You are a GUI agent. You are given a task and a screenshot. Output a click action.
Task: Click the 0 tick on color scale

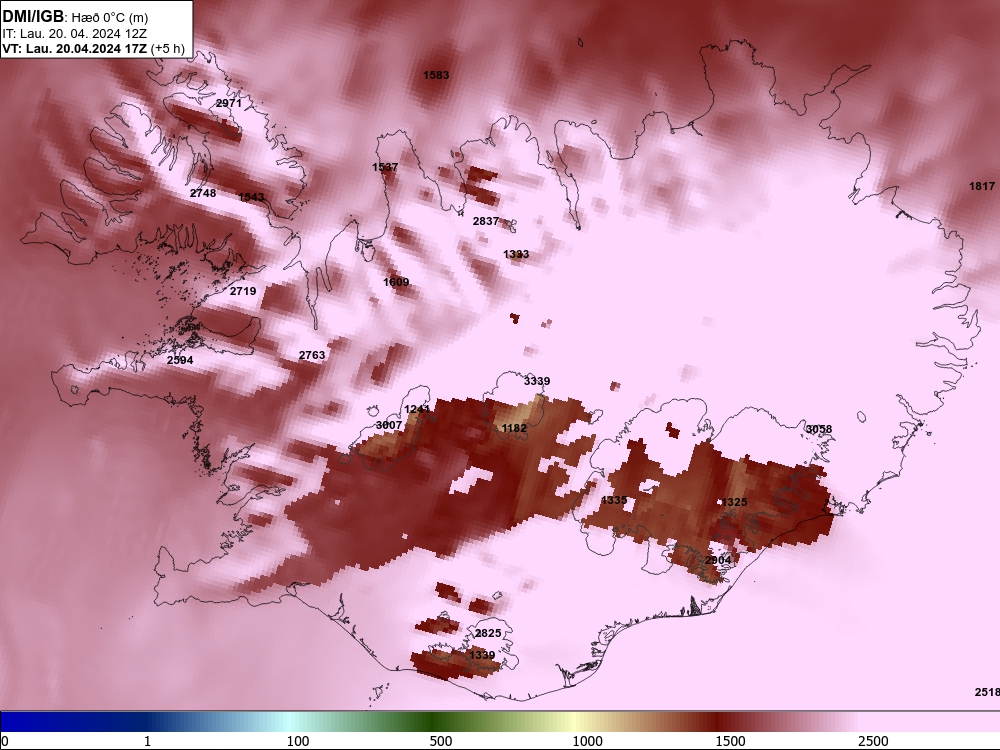click(x=6, y=741)
